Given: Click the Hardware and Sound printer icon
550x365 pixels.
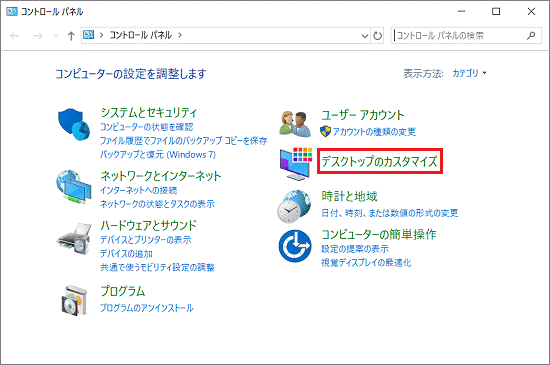Looking at the screenshot, I should [x=74, y=238].
